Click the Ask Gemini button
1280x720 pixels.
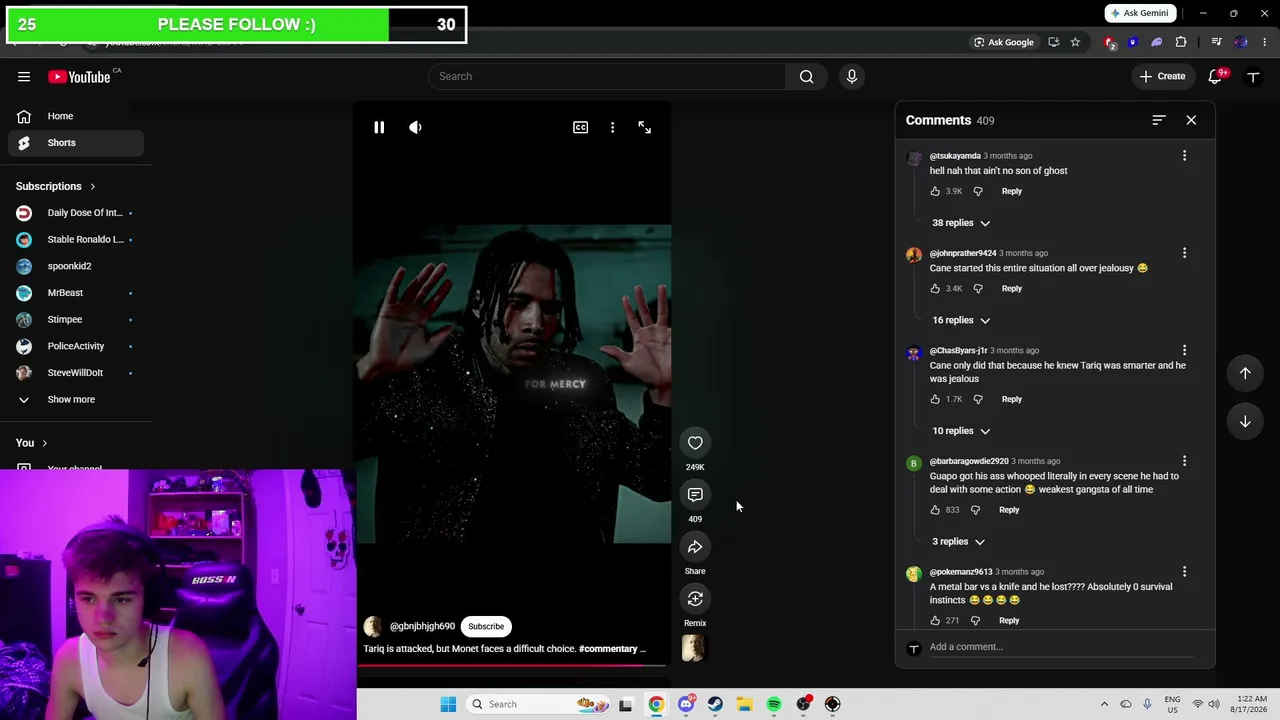1139,13
